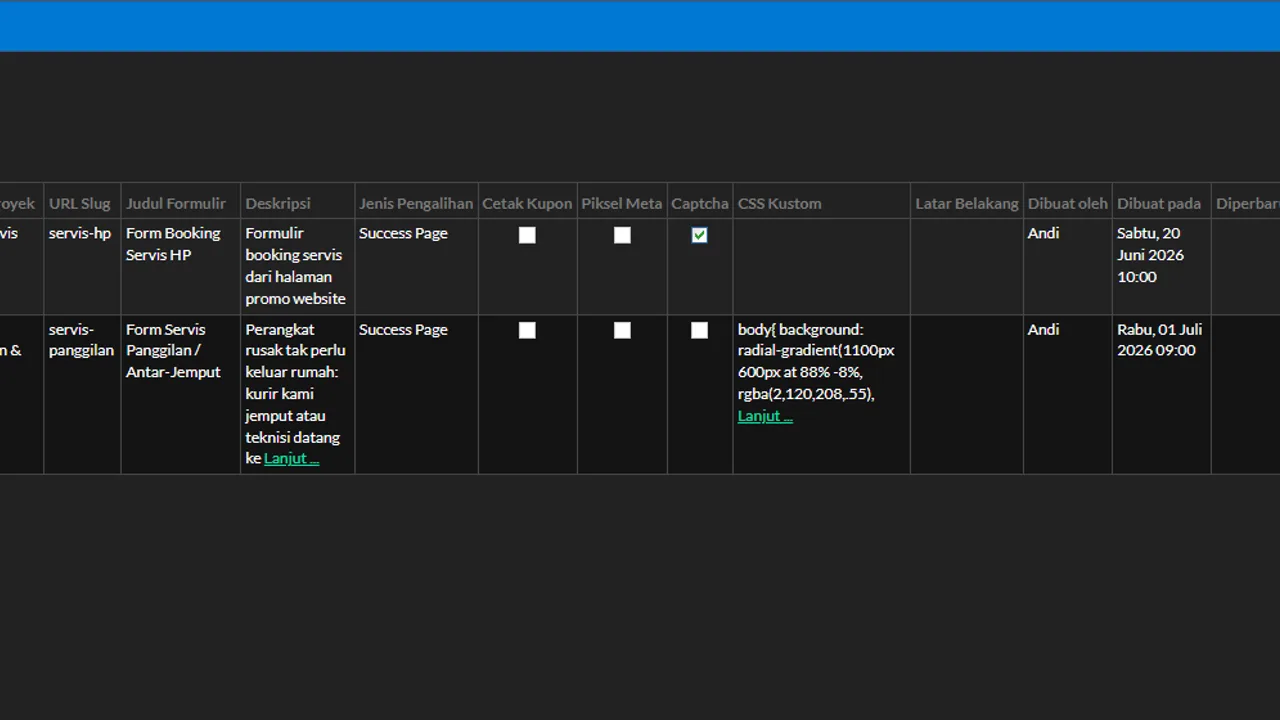Tick Piksel Meta checkbox in servis-panggilan row
Image resolution: width=1280 pixels, height=720 pixels.
[x=622, y=330]
